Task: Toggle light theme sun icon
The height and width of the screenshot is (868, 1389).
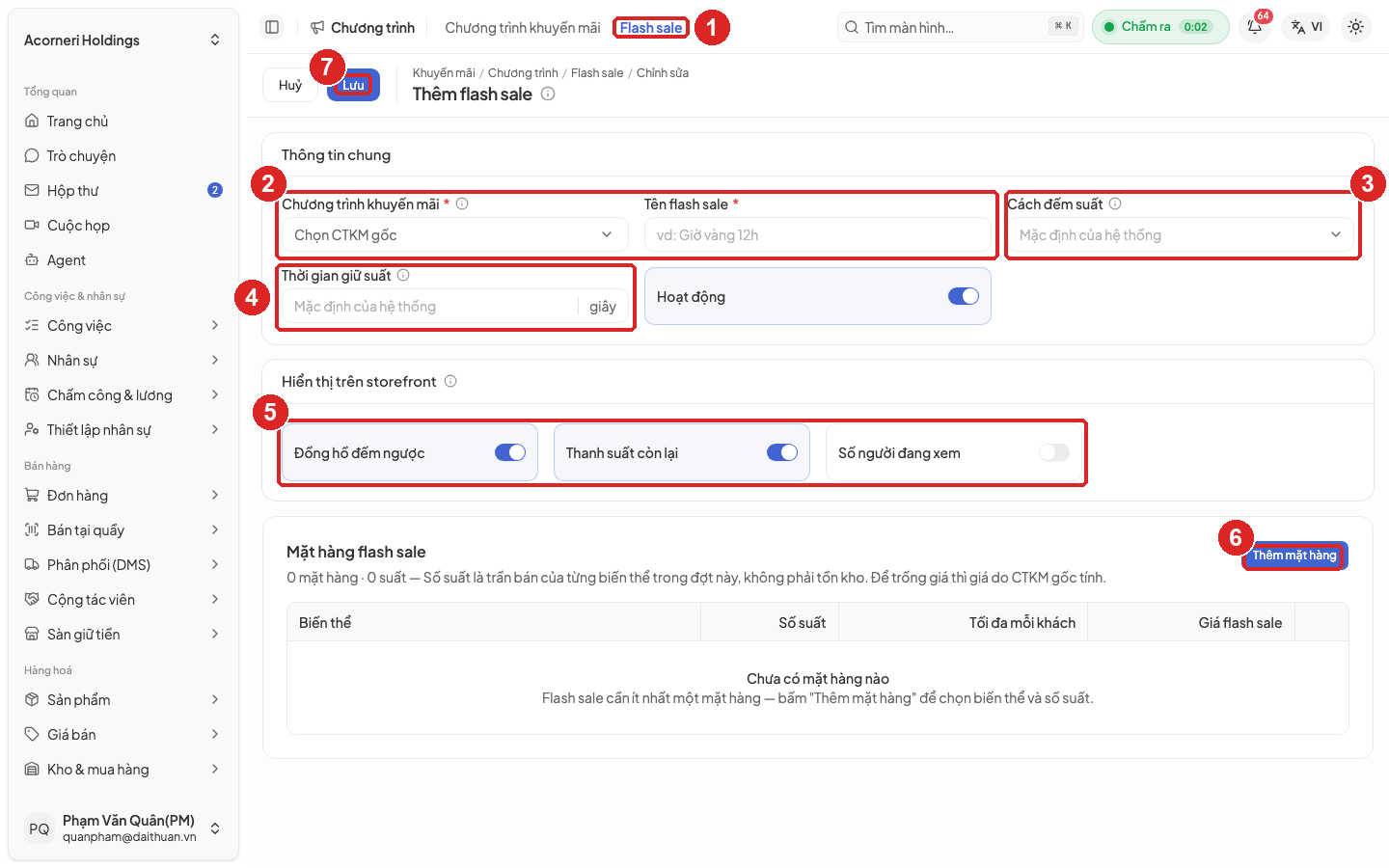Action: tap(1355, 27)
